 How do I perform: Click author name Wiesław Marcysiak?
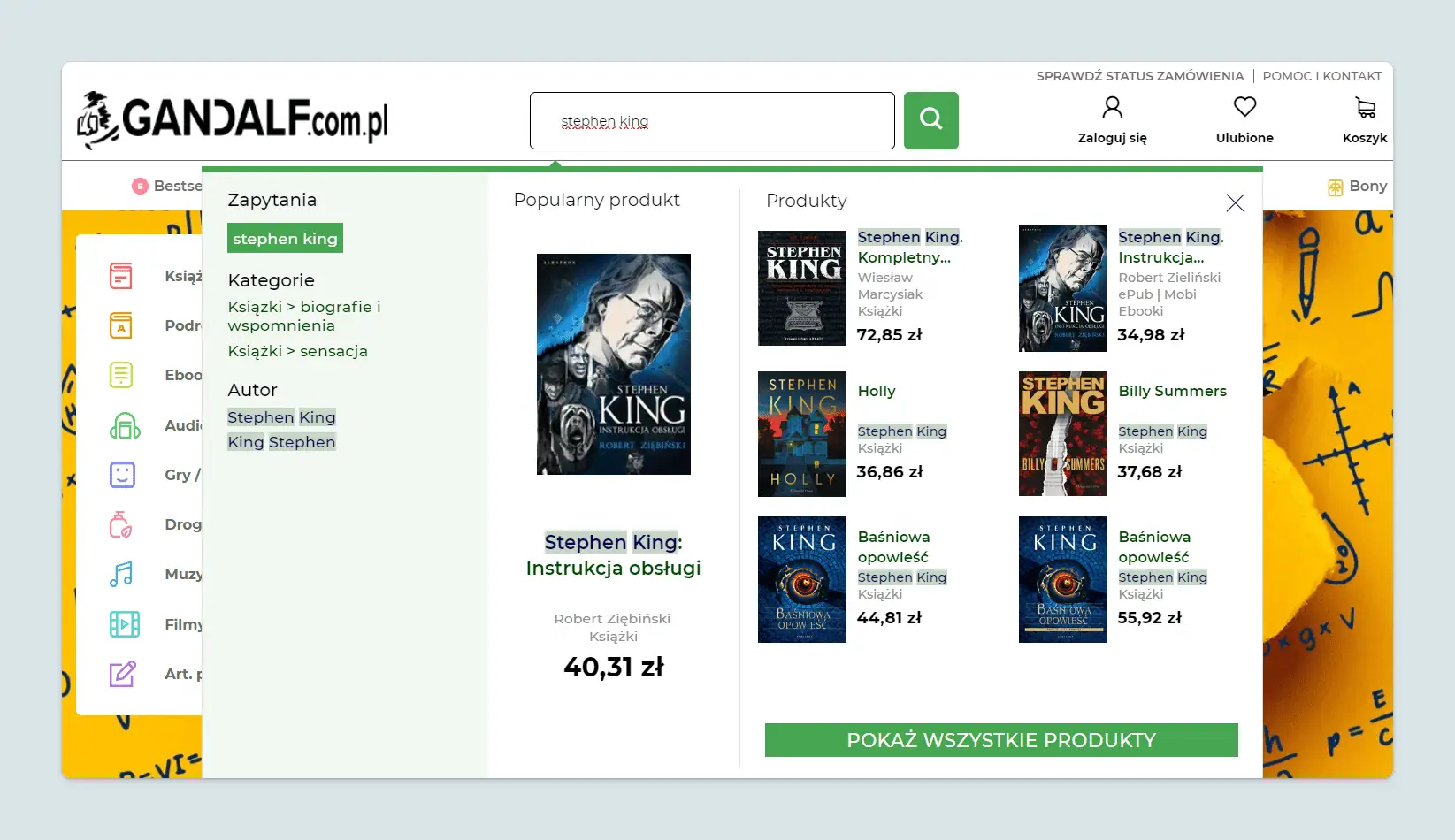point(890,286)
